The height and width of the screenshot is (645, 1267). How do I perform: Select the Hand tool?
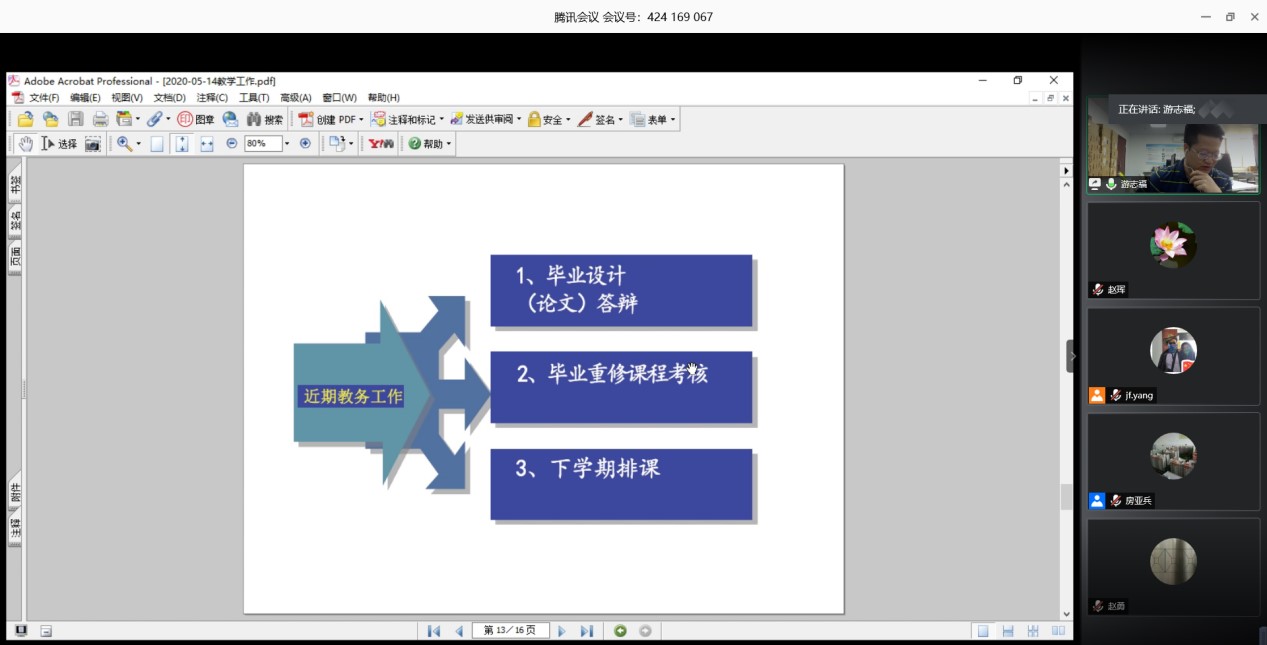(25, 144)
